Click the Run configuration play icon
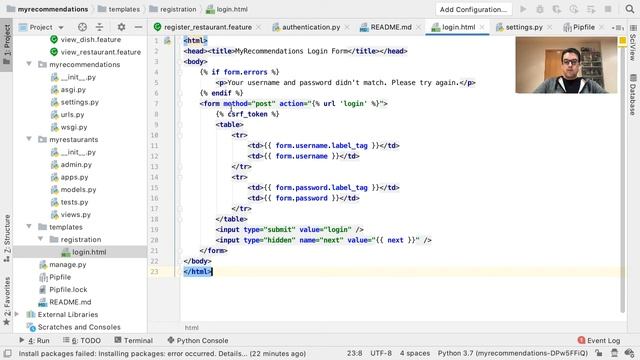The width and height of the screenshot is (640, 360). [x=523, y=9]
